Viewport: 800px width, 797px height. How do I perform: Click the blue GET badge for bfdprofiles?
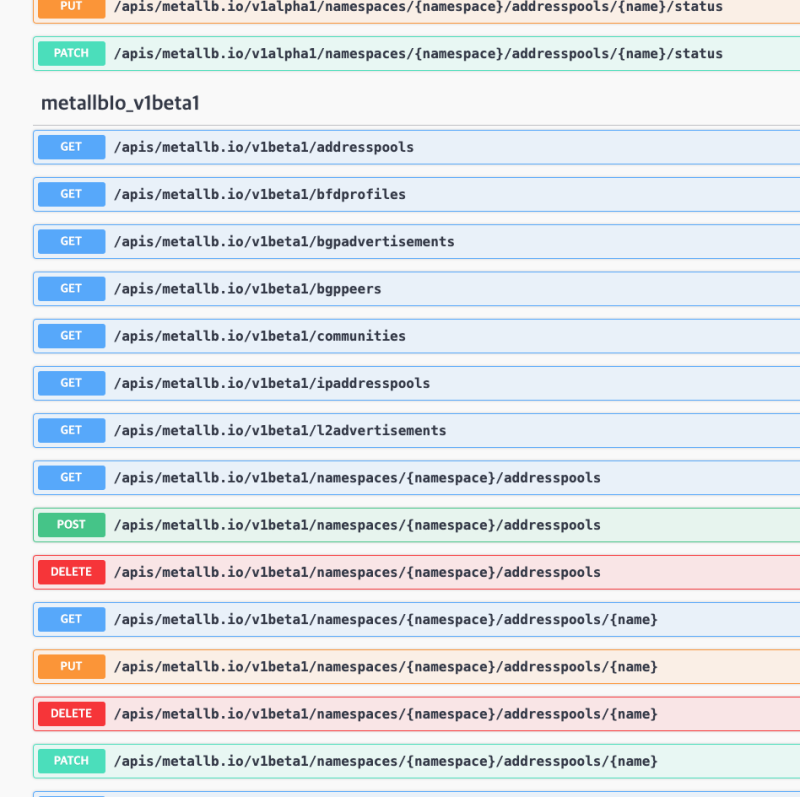pos(71,194)
